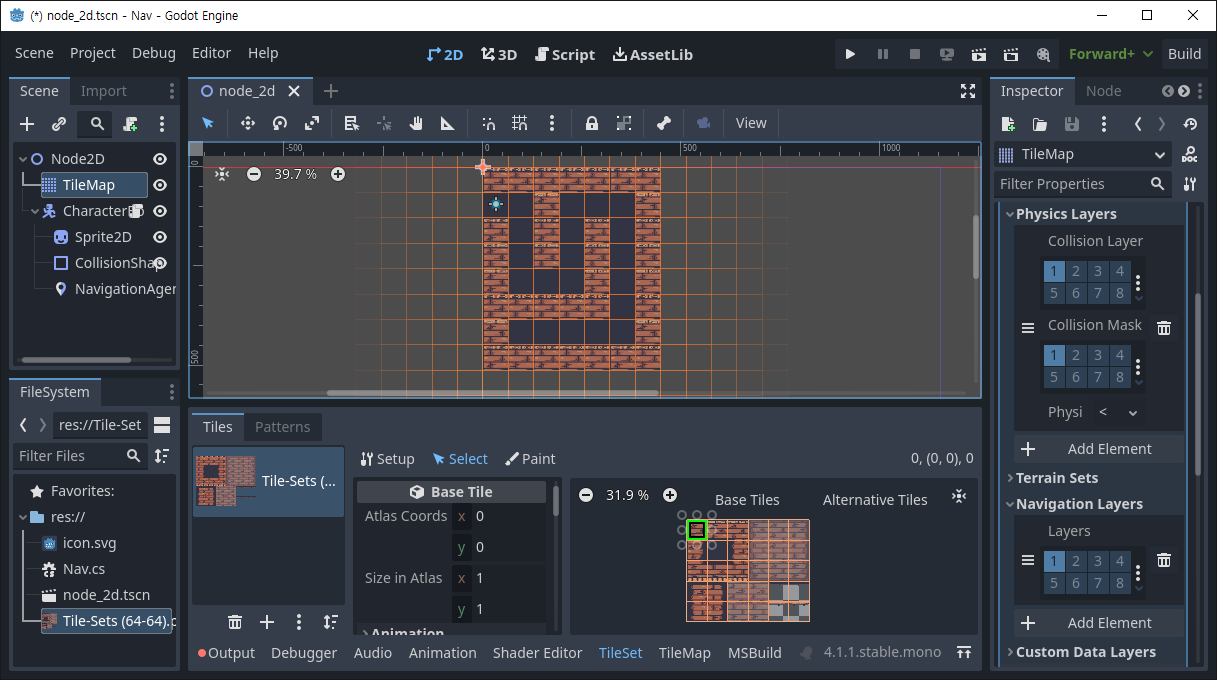
Task: Switch to the Node tab
Action: (x=1103, y=91)
